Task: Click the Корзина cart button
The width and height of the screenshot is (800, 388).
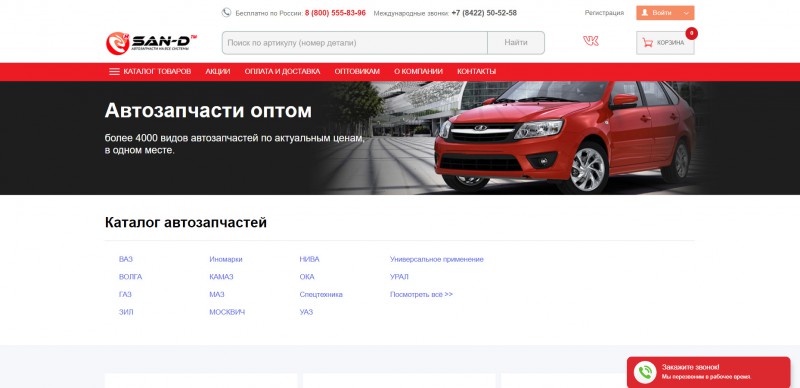Action: pyautogui.click(x=665, y=43)
